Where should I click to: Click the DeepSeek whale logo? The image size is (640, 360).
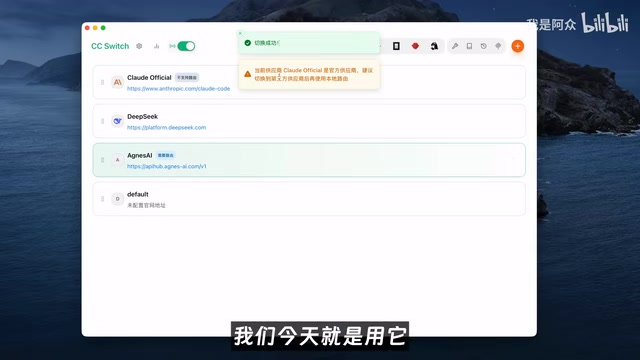click(x=118, y=121)
